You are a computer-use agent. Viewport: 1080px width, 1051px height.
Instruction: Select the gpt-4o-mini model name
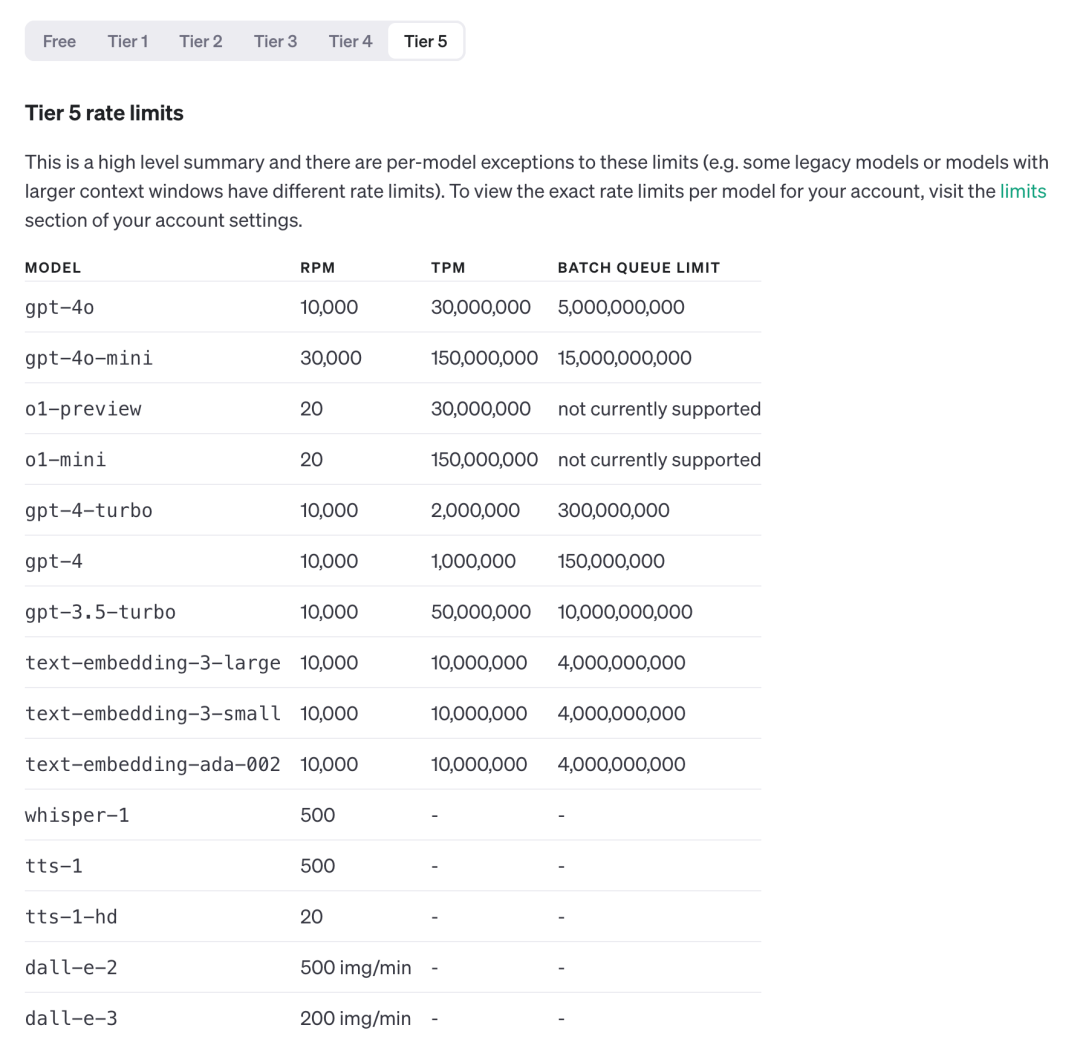point(89,358)
